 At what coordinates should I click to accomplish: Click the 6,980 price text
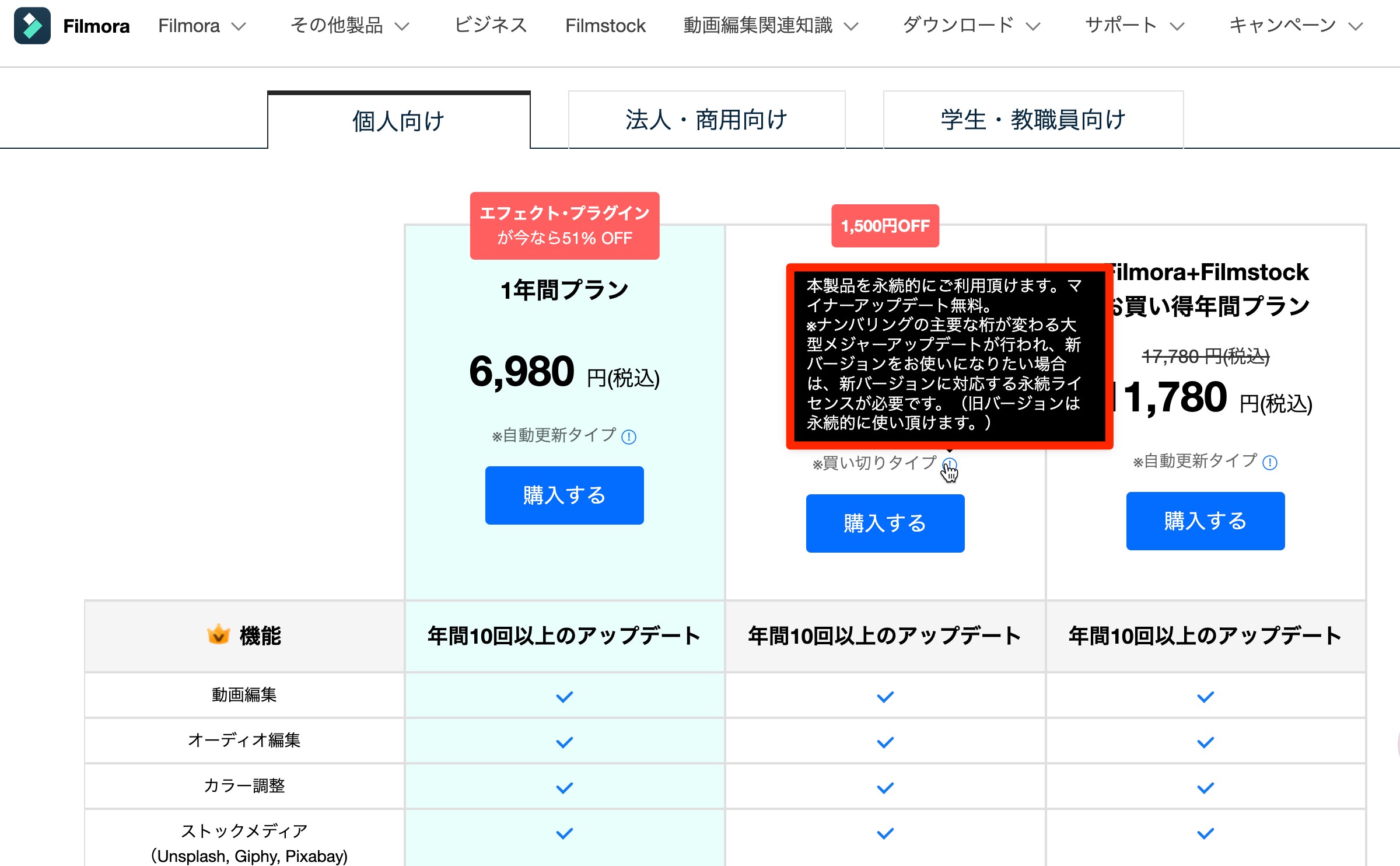point(522,372)
